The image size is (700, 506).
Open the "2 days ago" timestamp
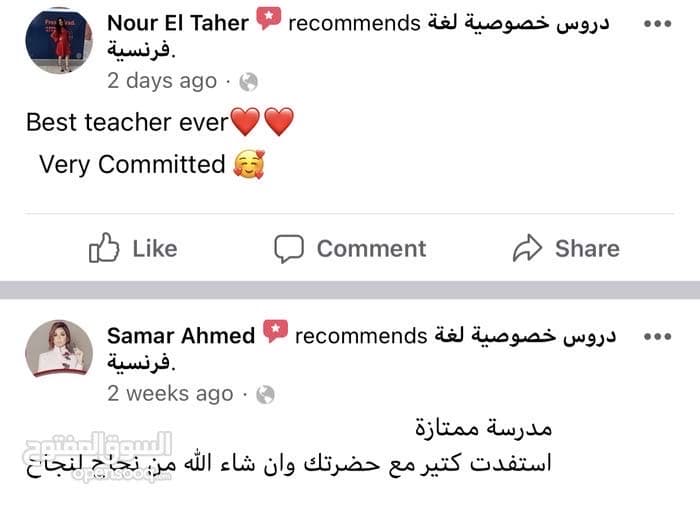(161, 81)
